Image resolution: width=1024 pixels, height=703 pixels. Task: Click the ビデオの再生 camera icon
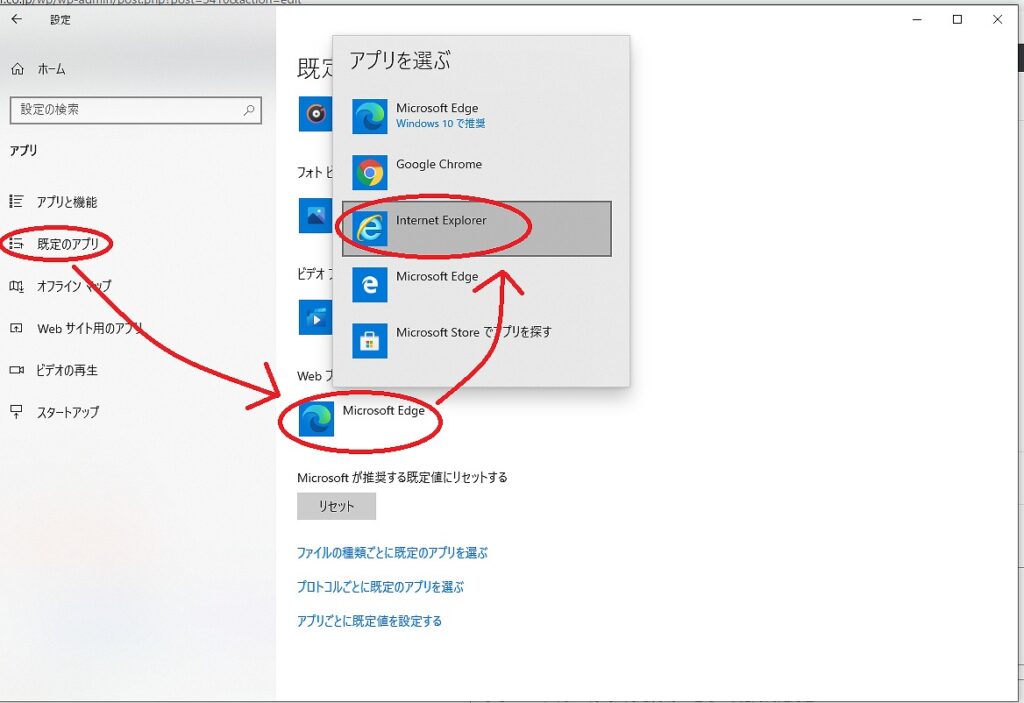click(16, 370)
